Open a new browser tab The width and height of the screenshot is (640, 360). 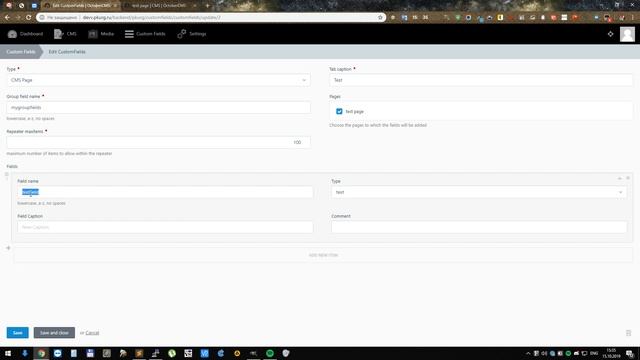208,6
